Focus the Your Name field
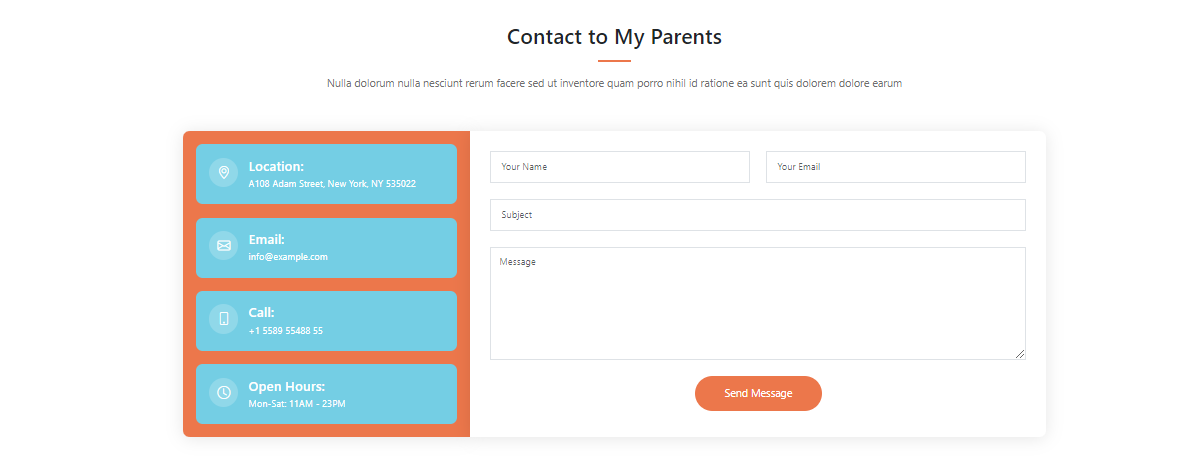The height and width of the screenshot is (462, 1202). [x=620, y=167]
